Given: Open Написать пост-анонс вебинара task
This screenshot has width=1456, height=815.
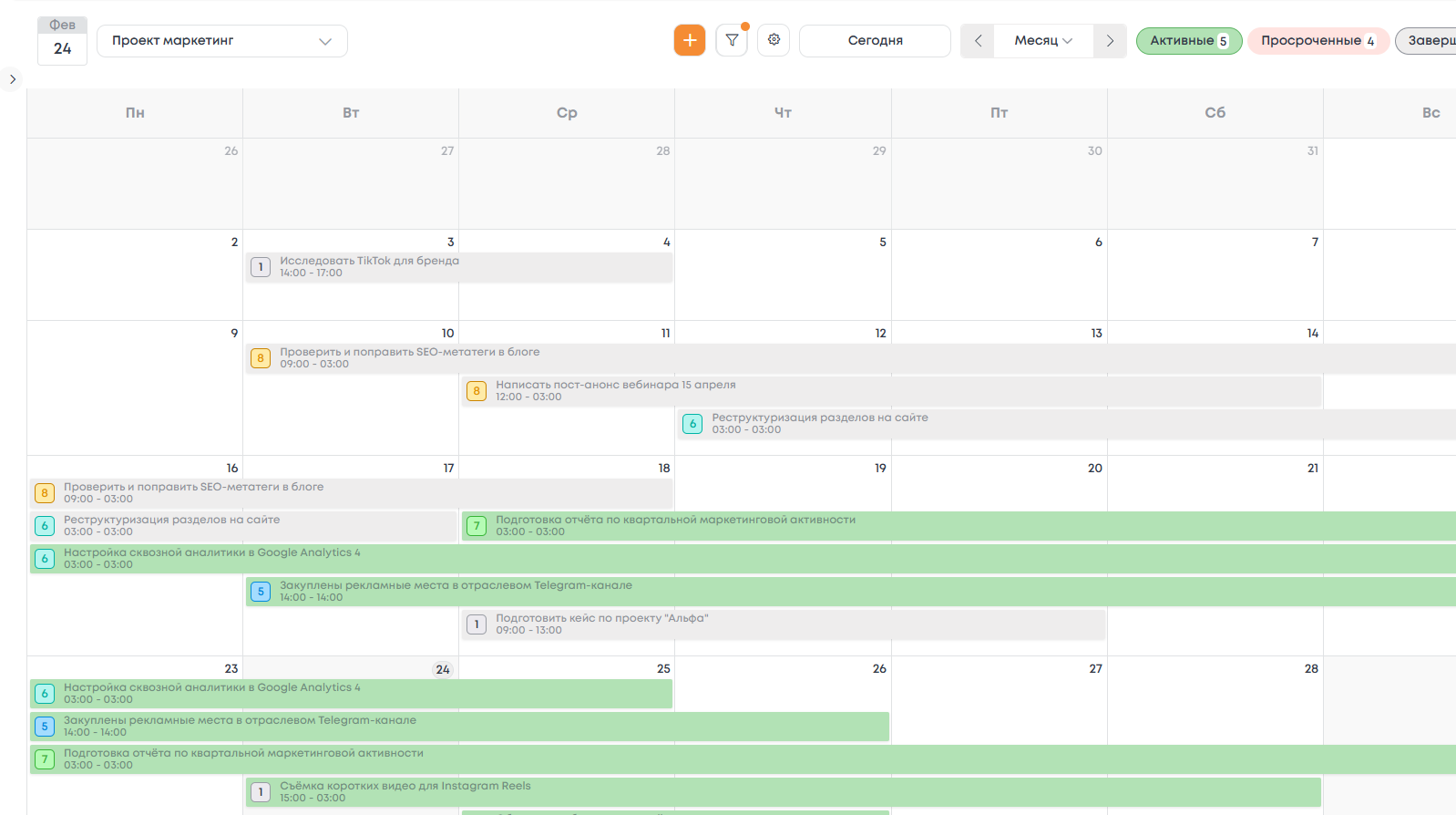Looking at the screenshot, I should point(616,390).
